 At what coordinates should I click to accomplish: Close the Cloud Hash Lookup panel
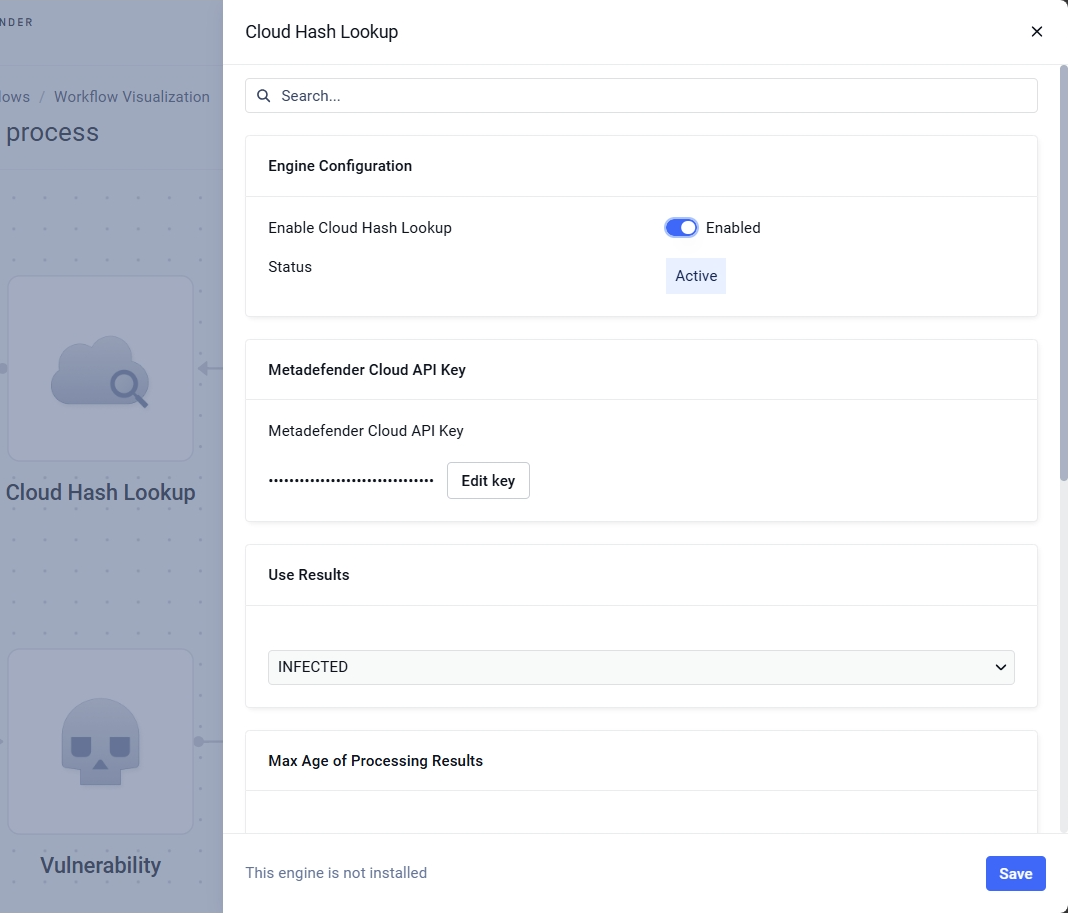coord(1037,31)
